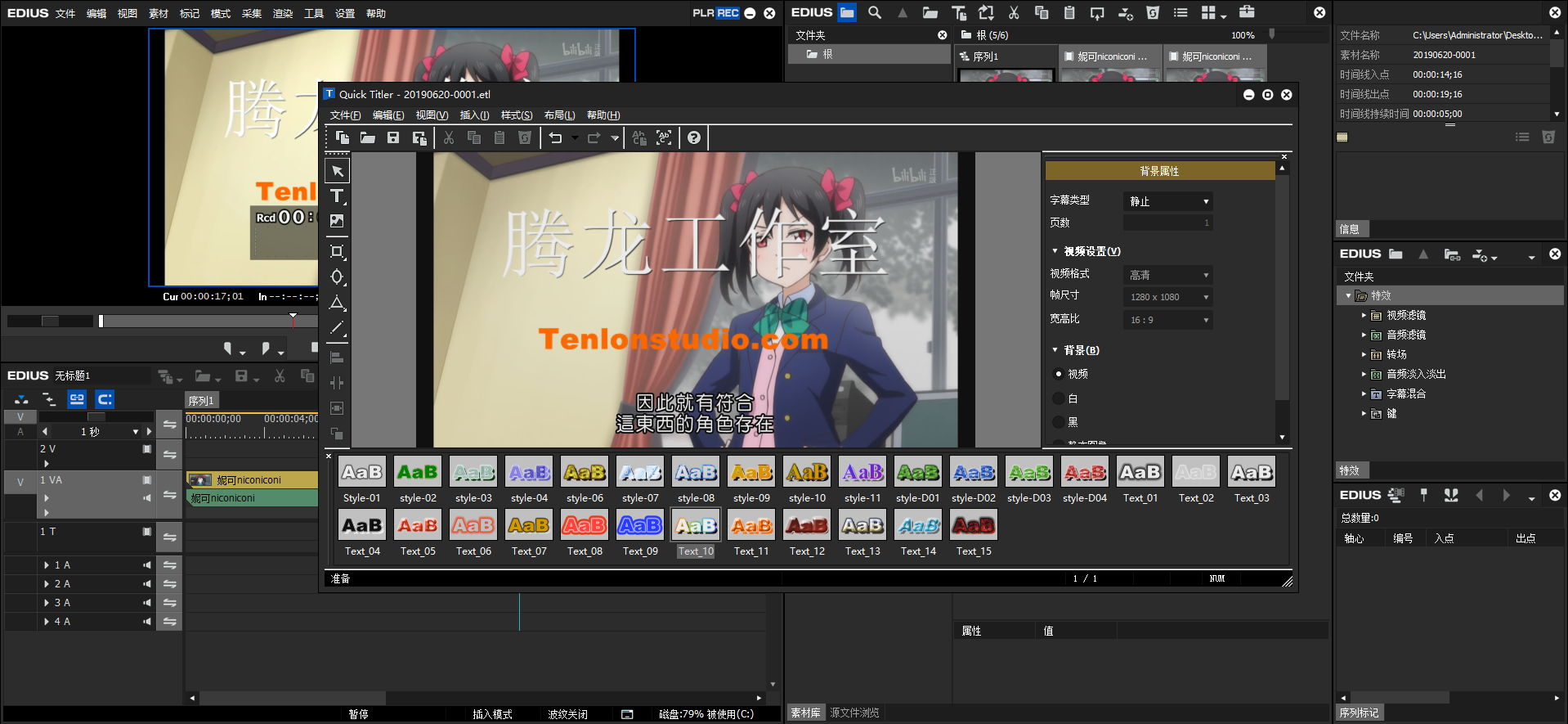Expand audio track 1 A
The width and height of the screenshot is (1568, 724).
click(x=47, y=565)
